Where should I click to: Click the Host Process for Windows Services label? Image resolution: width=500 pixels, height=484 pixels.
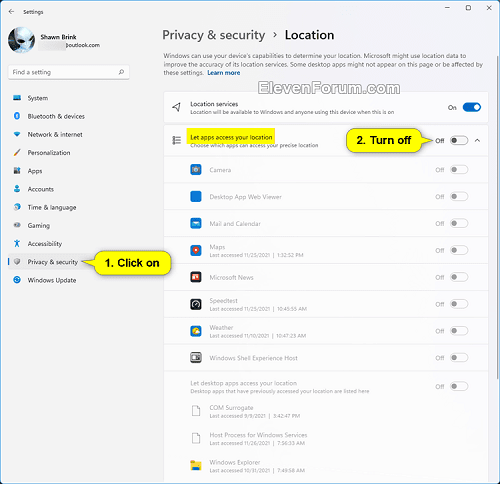click(258, 435)
